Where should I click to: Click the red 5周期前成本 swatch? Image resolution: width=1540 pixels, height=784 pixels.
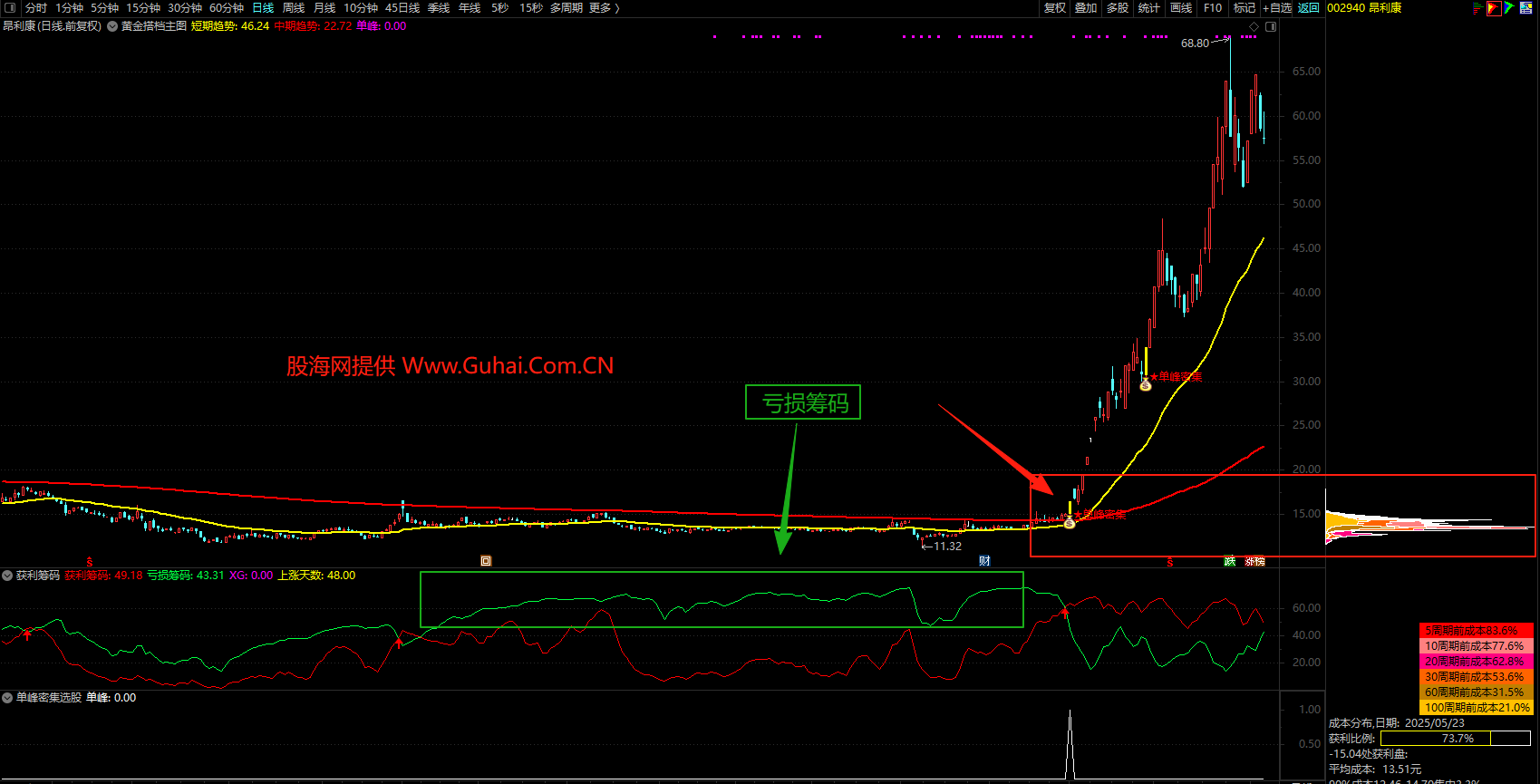[x=1477, y=631]
